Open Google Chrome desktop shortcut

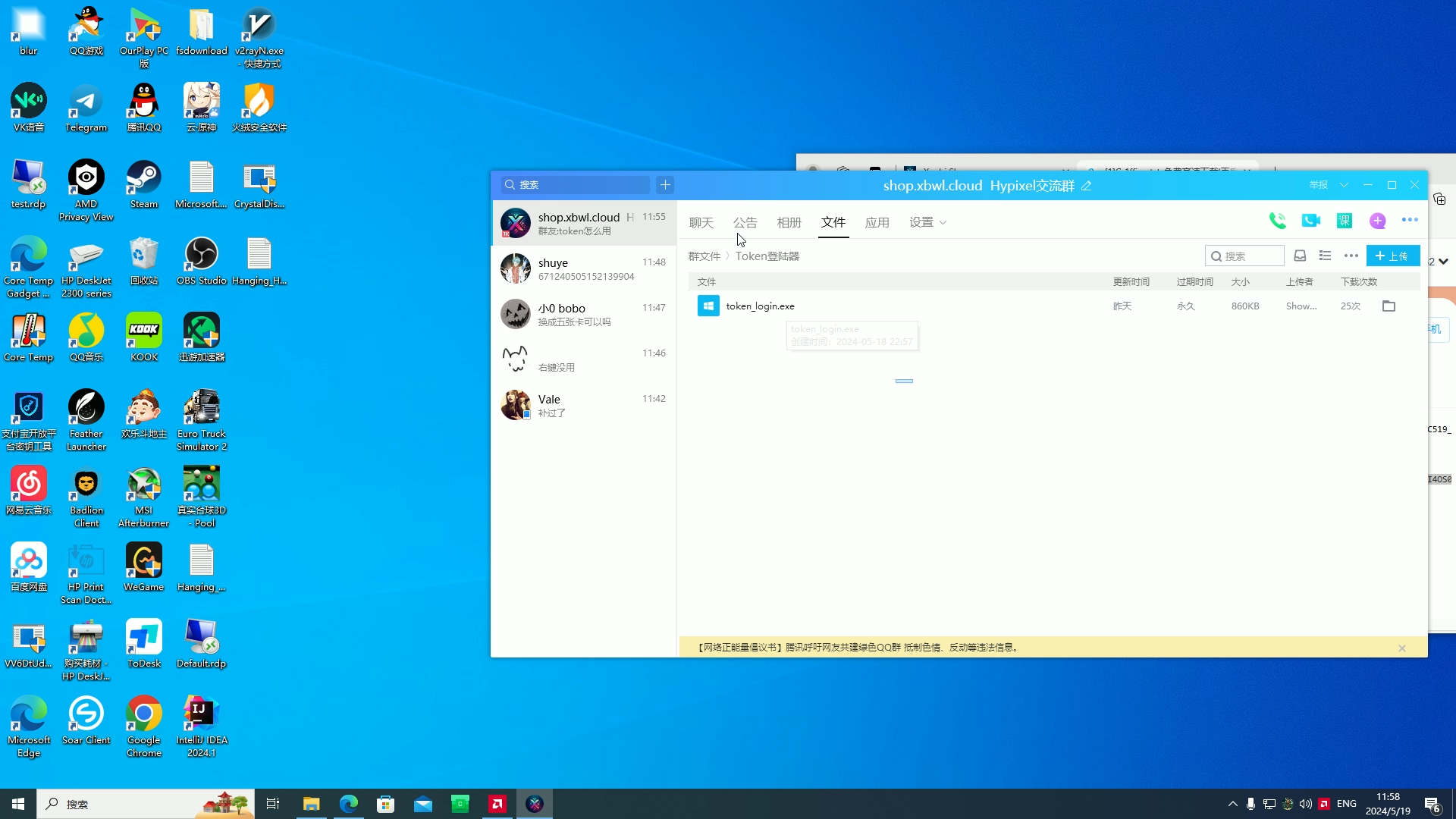coord(143,726)
